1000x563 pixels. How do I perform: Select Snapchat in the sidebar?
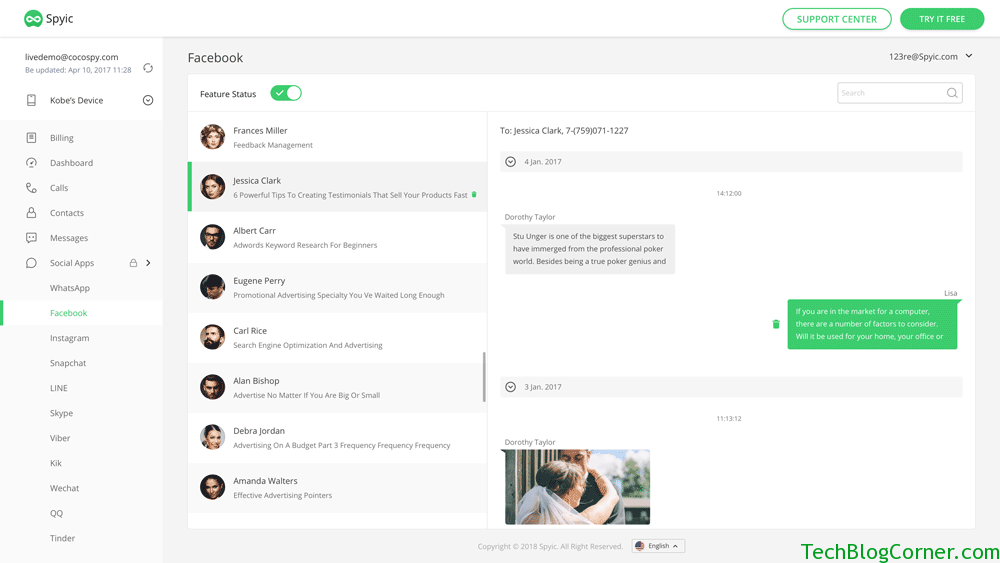[68, 363]
